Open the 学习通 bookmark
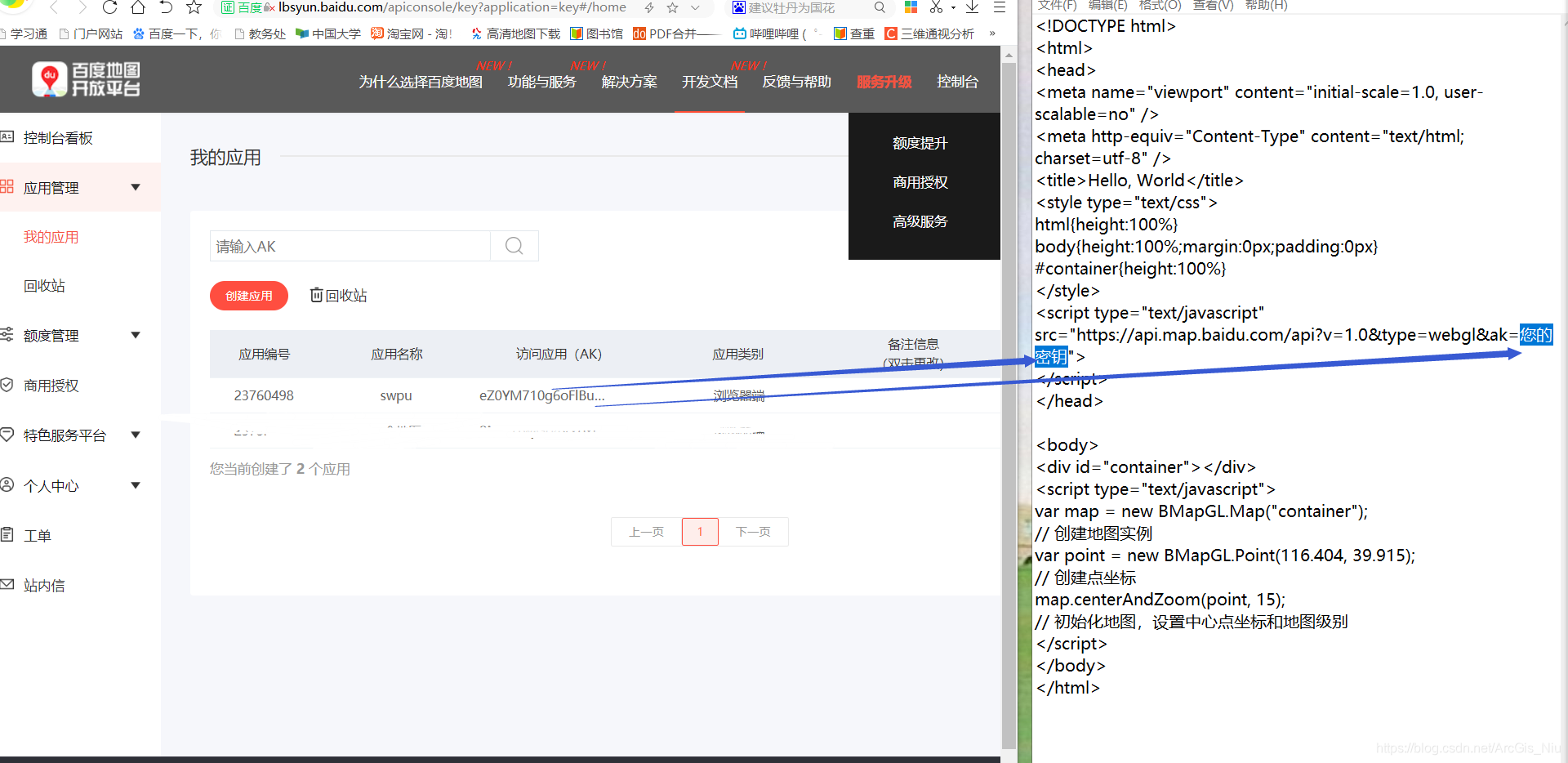 coord(24,33)
